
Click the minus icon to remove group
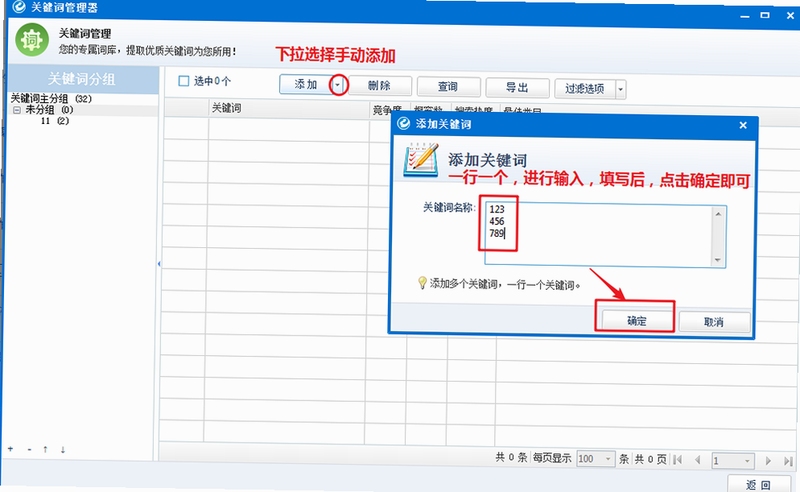click(30, 450)
